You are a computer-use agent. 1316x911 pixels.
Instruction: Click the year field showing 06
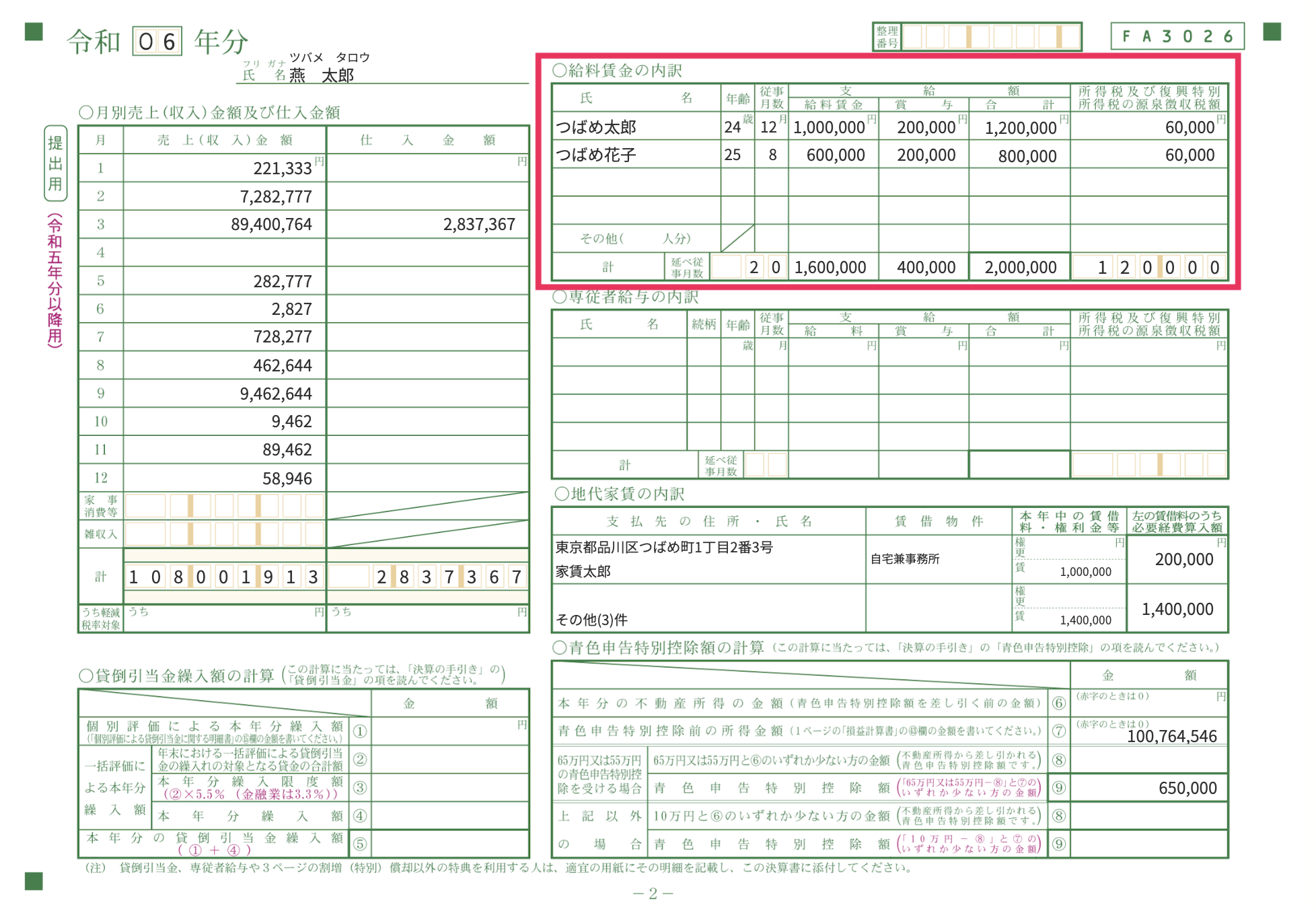tap(157, 42)
